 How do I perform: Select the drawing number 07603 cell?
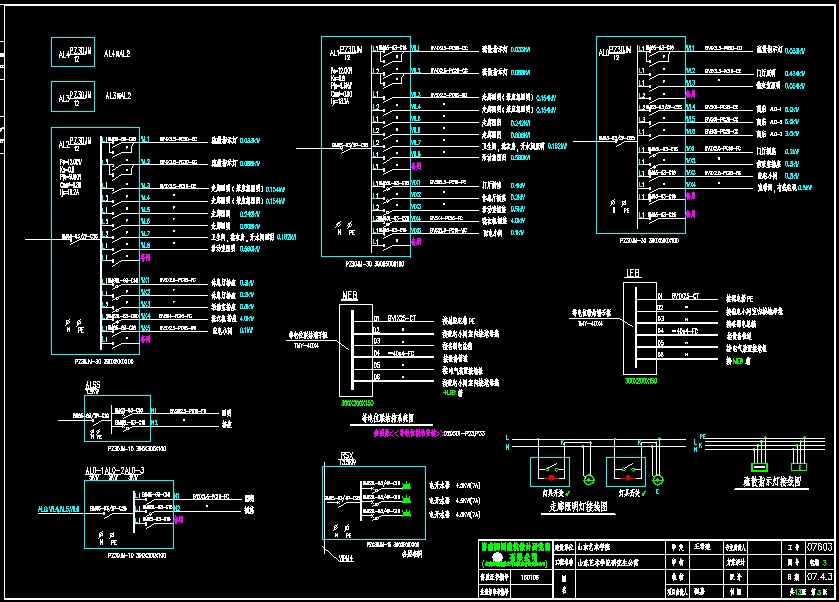pos(819,548)
